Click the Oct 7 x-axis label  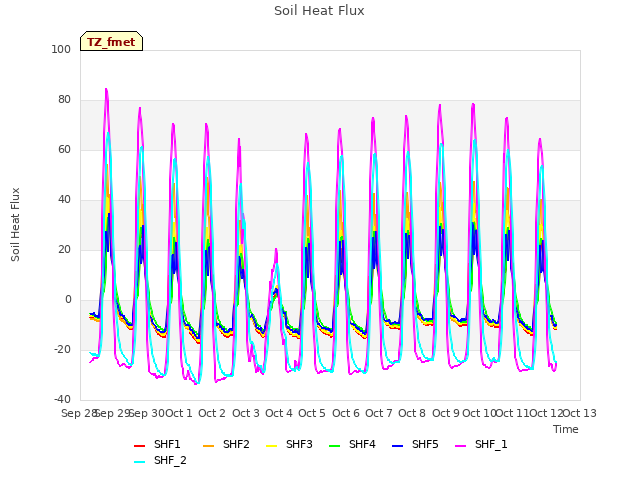[379, 413]
